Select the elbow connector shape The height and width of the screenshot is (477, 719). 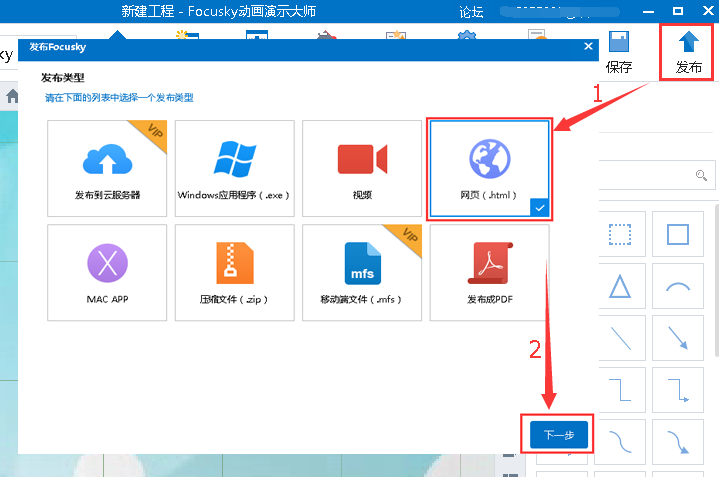(x=619, y=390)
